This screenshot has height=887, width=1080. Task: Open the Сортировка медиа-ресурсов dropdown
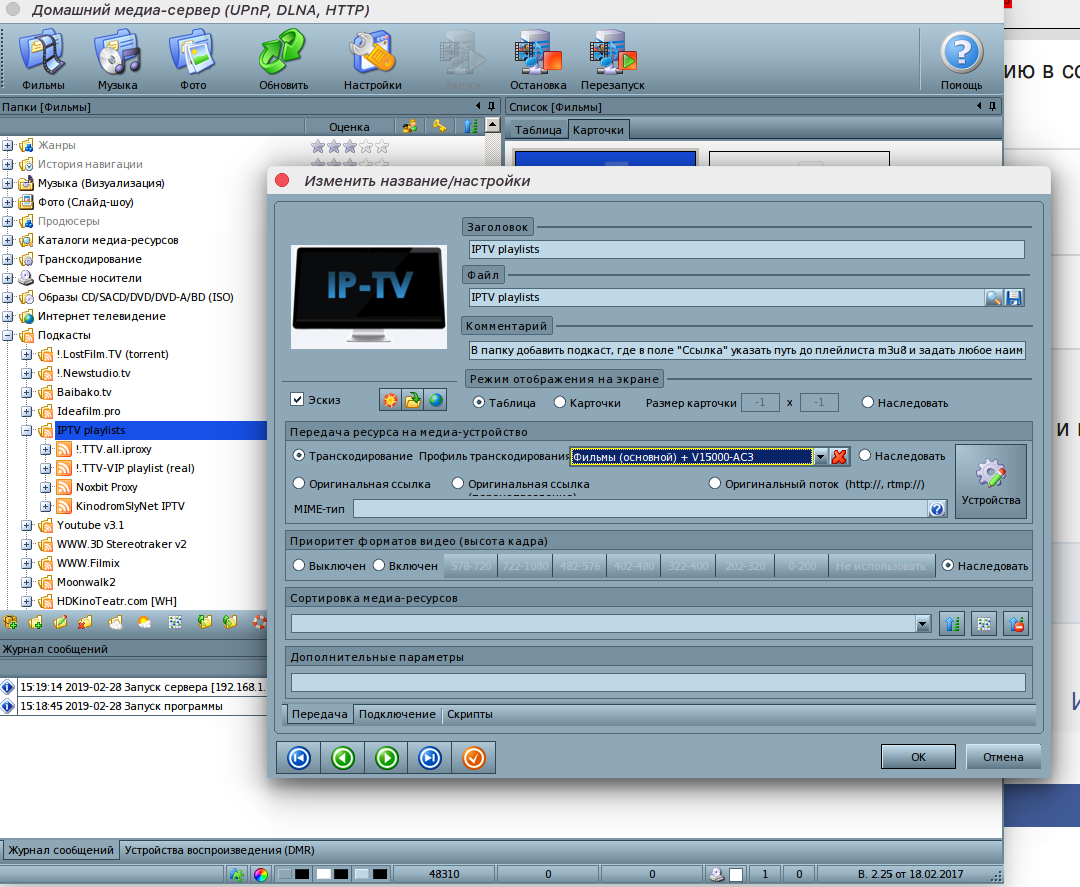(x=922, y=624)
